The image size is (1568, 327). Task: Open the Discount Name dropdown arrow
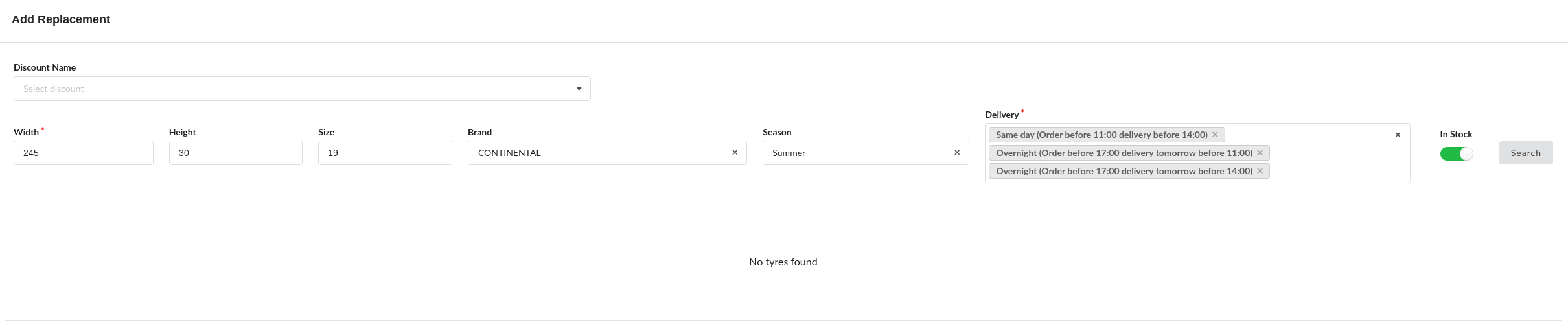579,89
